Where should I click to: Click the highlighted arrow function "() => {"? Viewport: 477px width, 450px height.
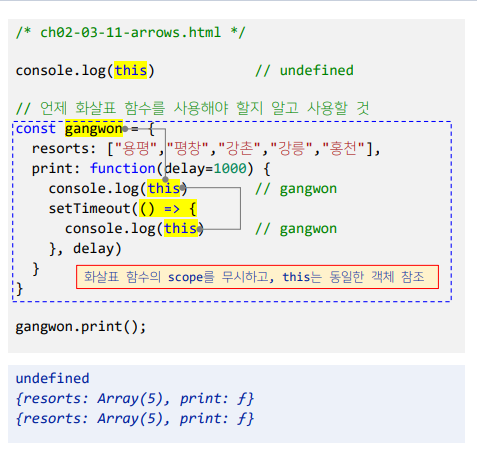pyautogui.click(x=168, y=209)
